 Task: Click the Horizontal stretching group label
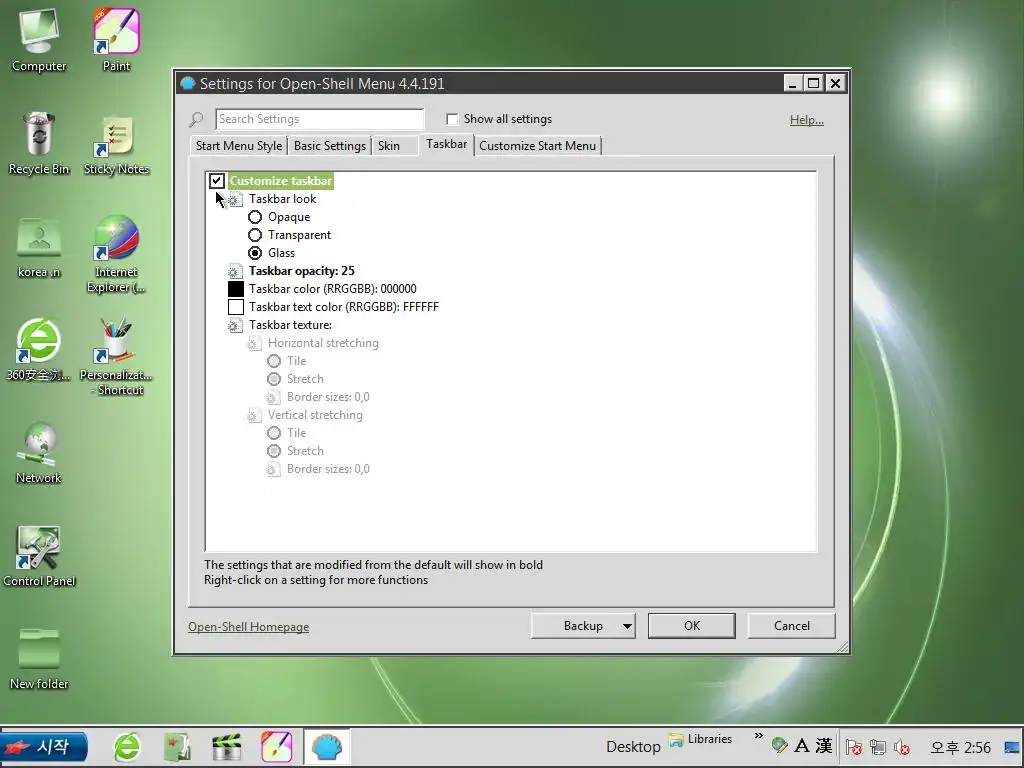[x=323, y=343]
